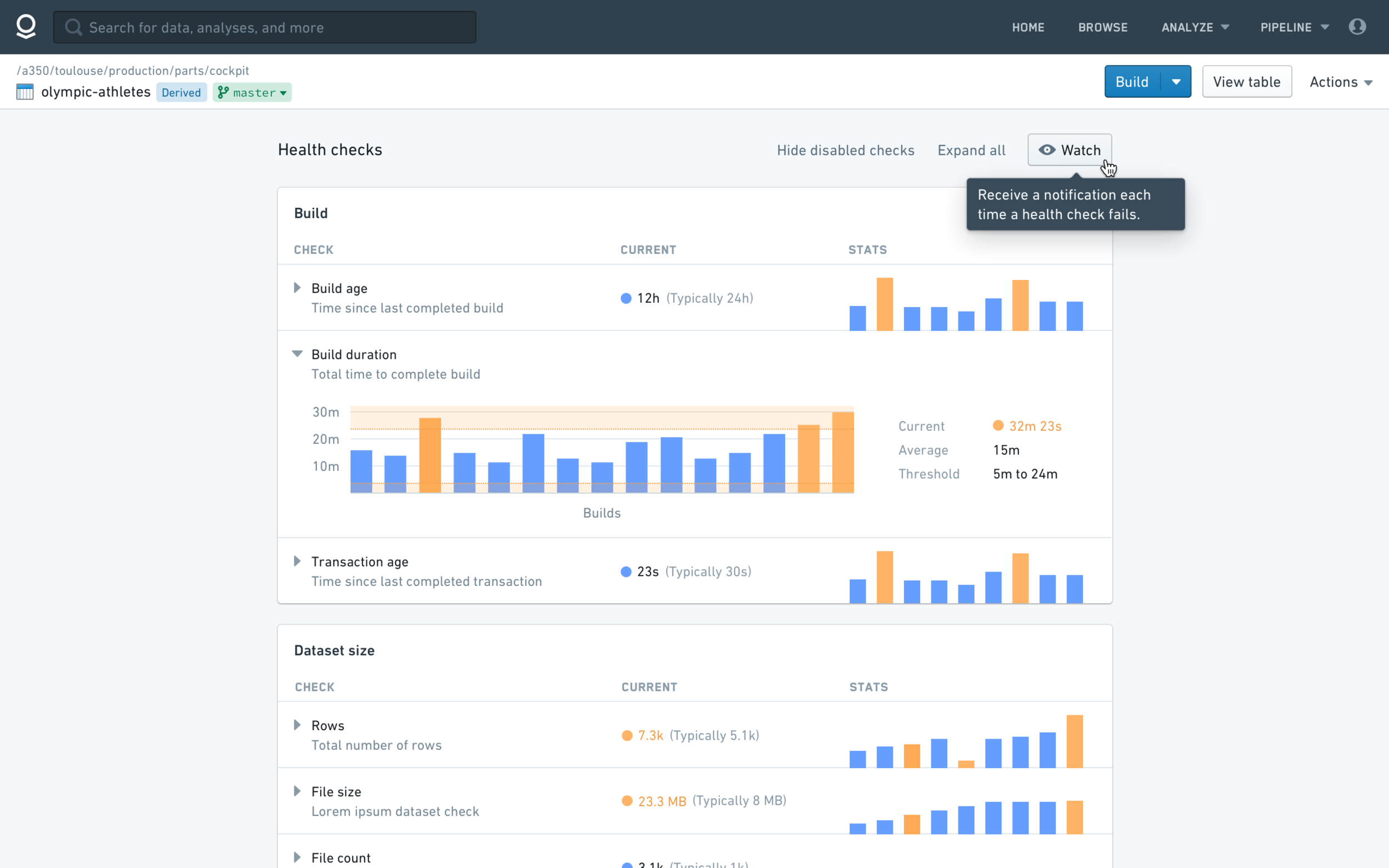Screen dimensions: 1389x868
Task: Click the Build age stats sparkline
Action: (x=966, y=304)
